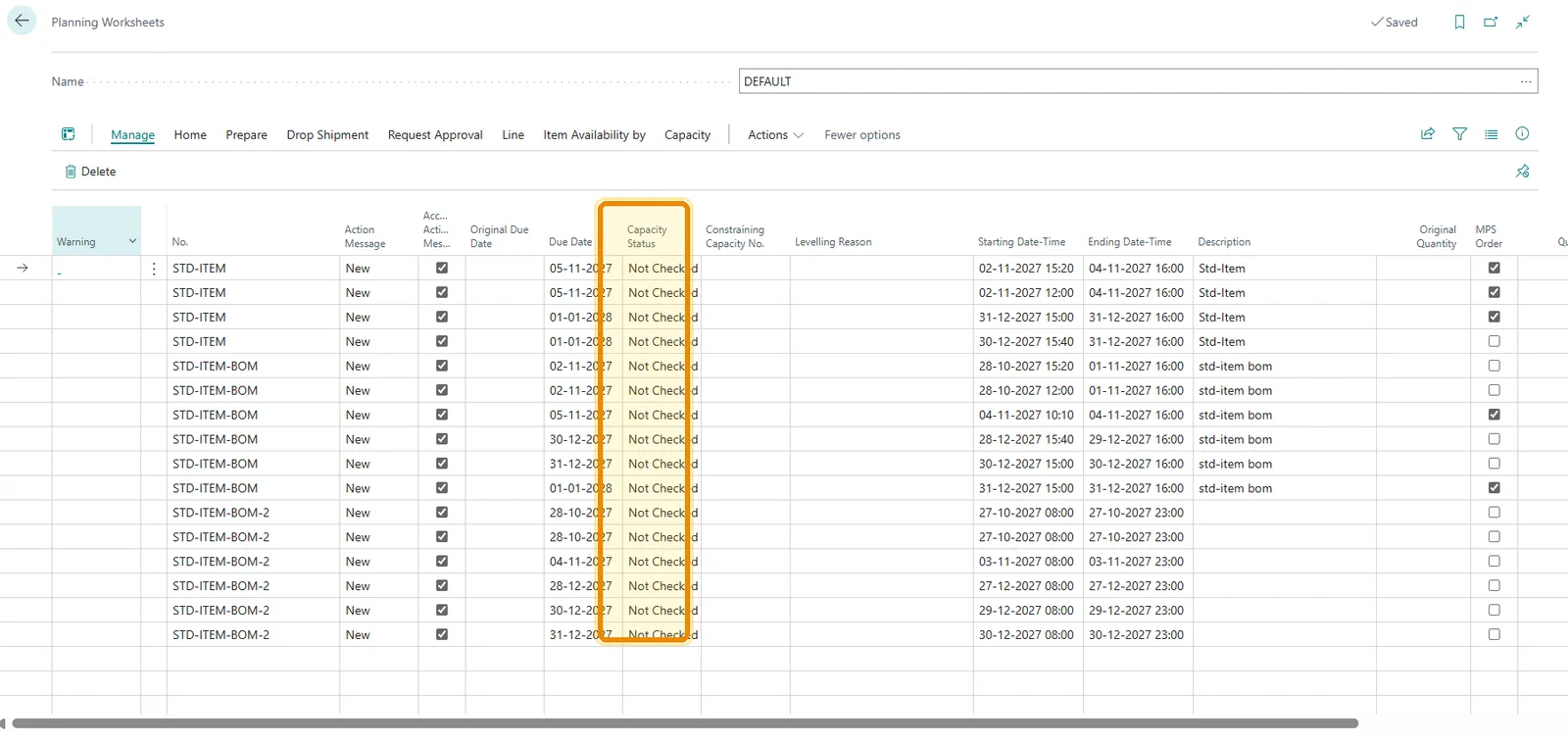
Task: Open the Line menu
Action: tap(513, 135)
